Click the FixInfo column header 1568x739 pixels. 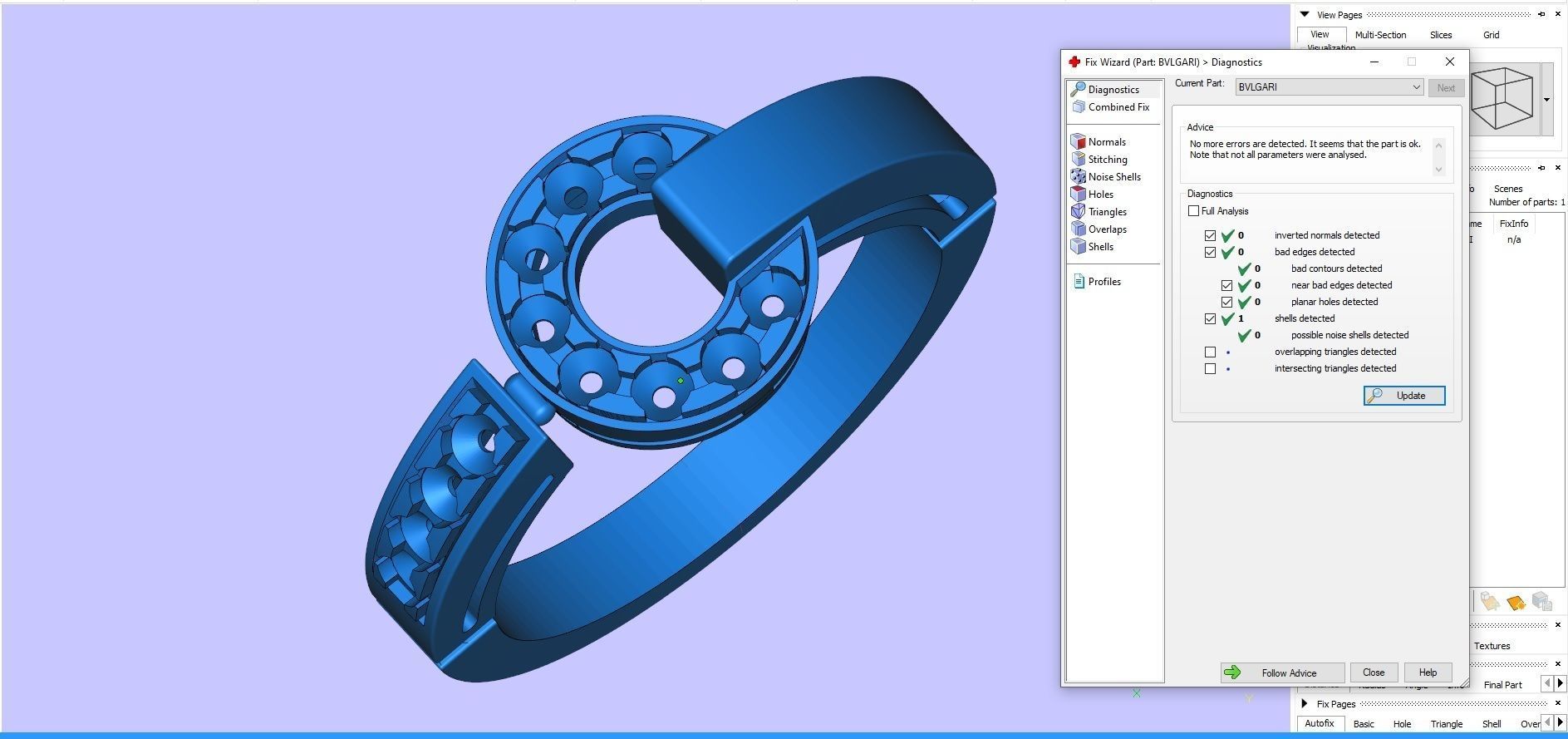[x=1514, y=224]
